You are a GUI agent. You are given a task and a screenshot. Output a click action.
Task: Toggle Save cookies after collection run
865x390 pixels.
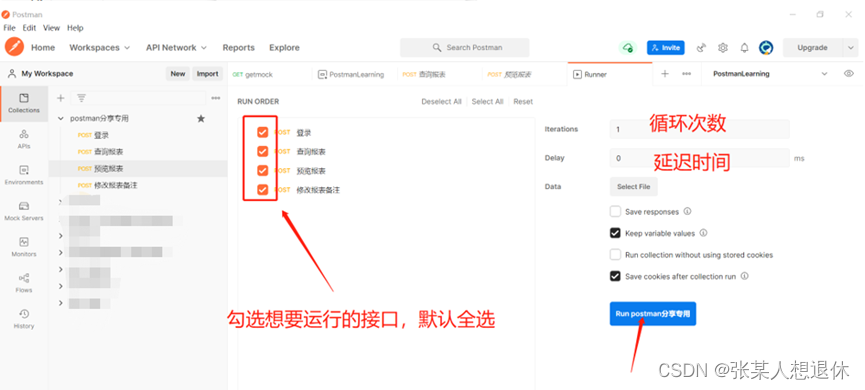click(x=615, y=276)
